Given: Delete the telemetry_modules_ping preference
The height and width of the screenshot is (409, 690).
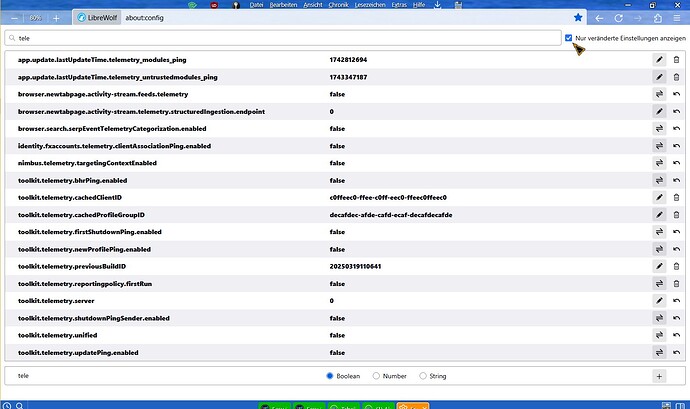Looking at the screenshot, I should coord(676,59).
